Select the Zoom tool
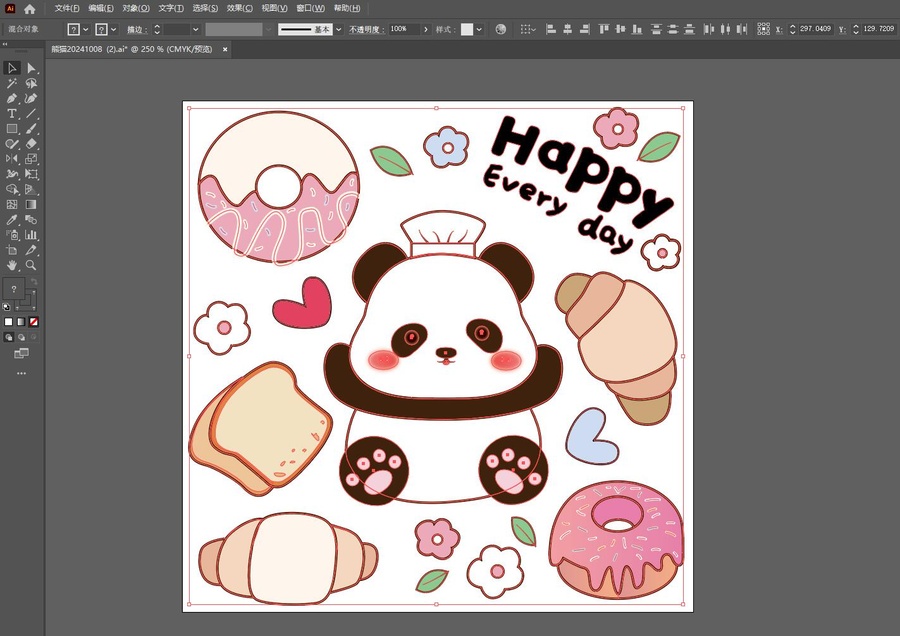Viewport: 900px width, 636px height. 32,265
